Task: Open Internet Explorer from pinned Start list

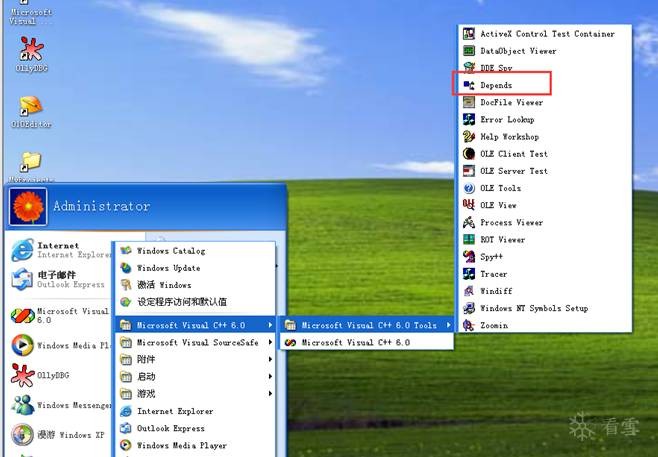Action: pyautogui.click(x=58, y=250)
